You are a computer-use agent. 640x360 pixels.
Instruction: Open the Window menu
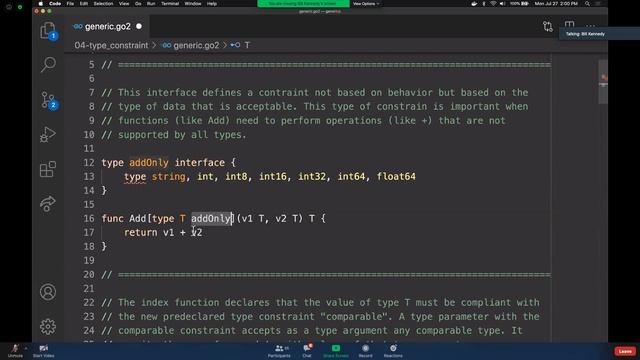tap(193, 4)
